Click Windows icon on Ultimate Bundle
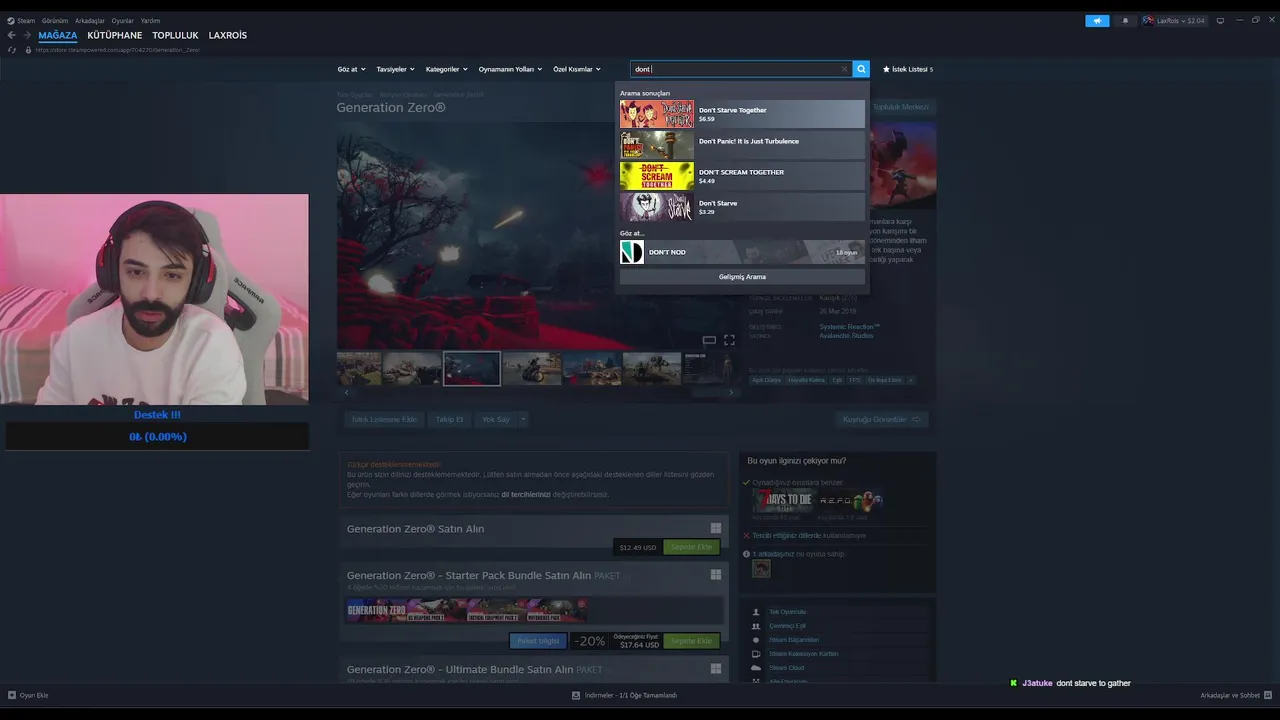1280x720 pixels. pyautogui.click(x=716, y=669)
